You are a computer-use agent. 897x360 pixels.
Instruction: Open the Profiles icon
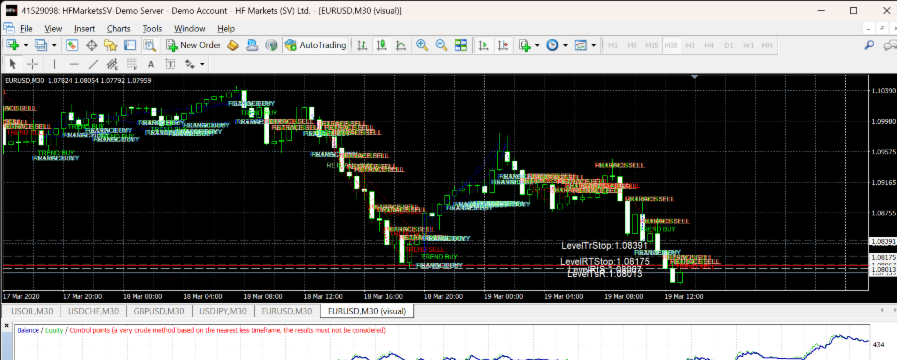click(x=41, y=45)
